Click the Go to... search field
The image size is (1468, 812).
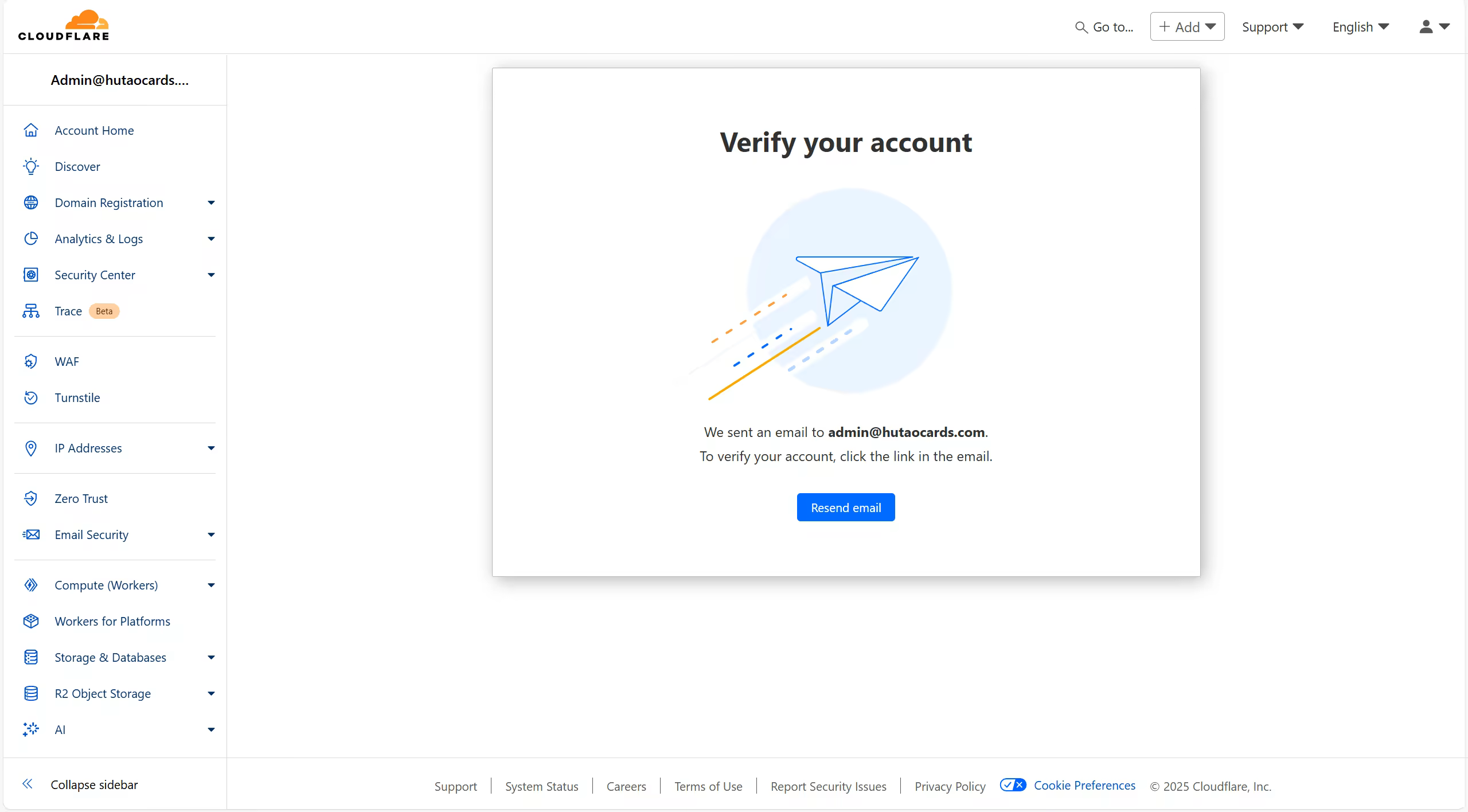(x=1104, y=27)
